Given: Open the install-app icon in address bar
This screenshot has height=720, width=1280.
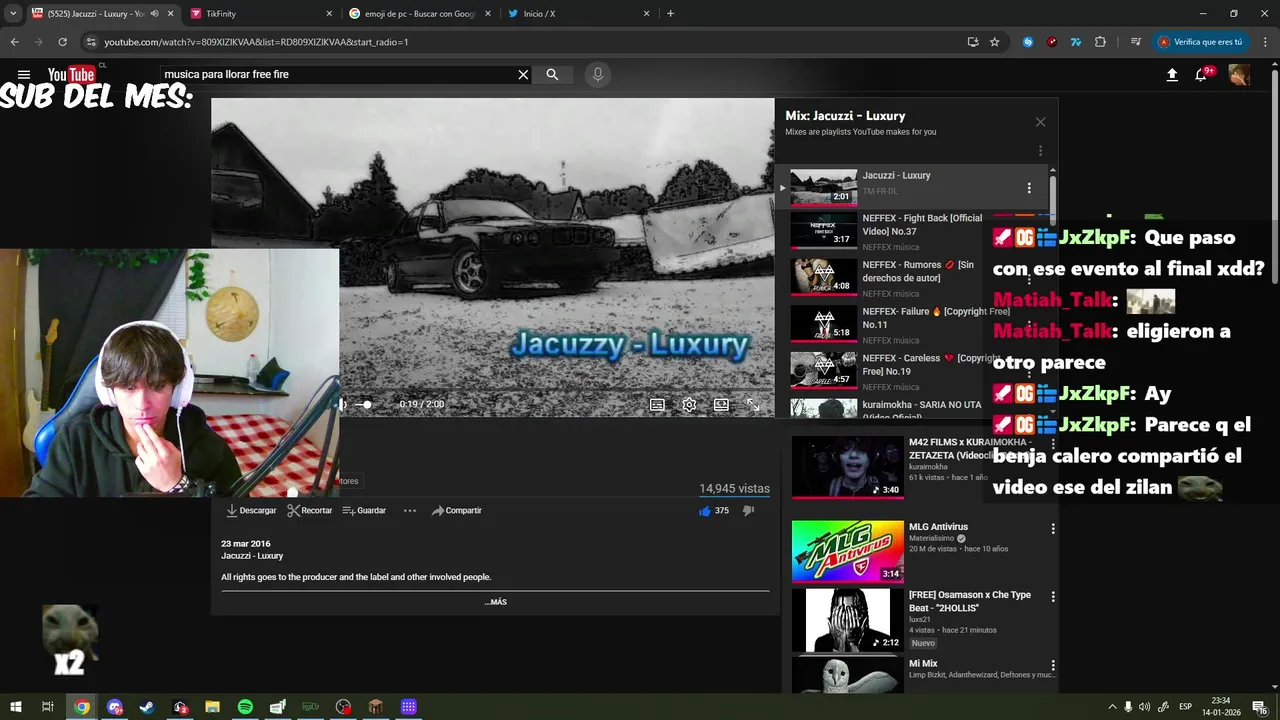Looking at the screenshot, I should pyautogui.click(x=973, y=42).
